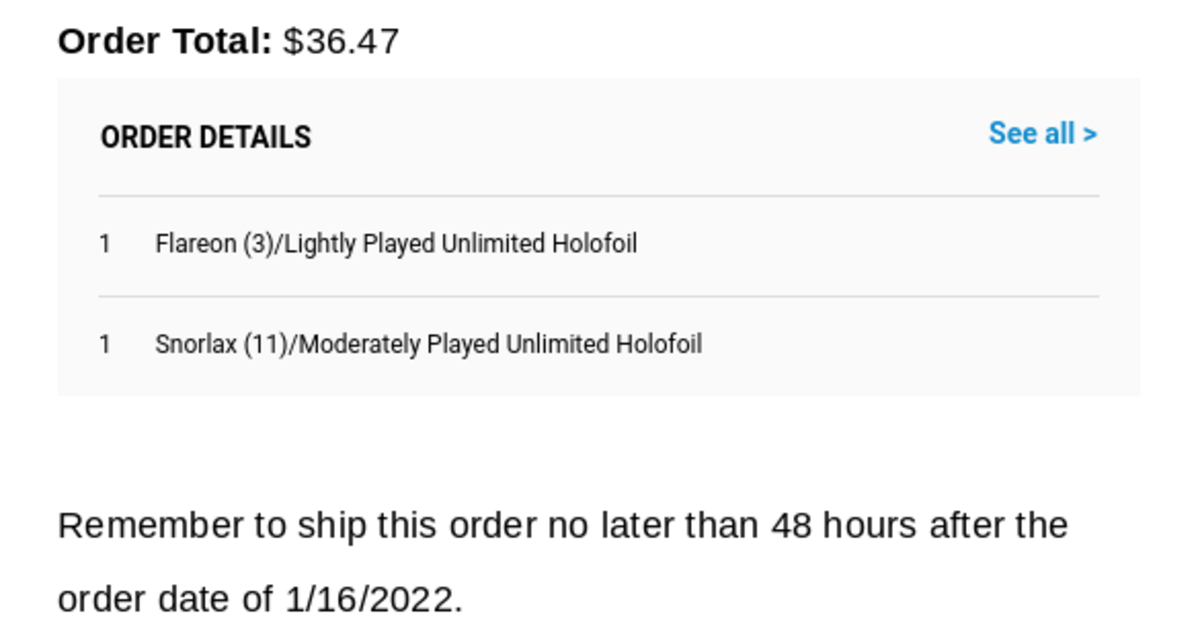
Task: Click the Snorlax card name
Action: (196, 344)
